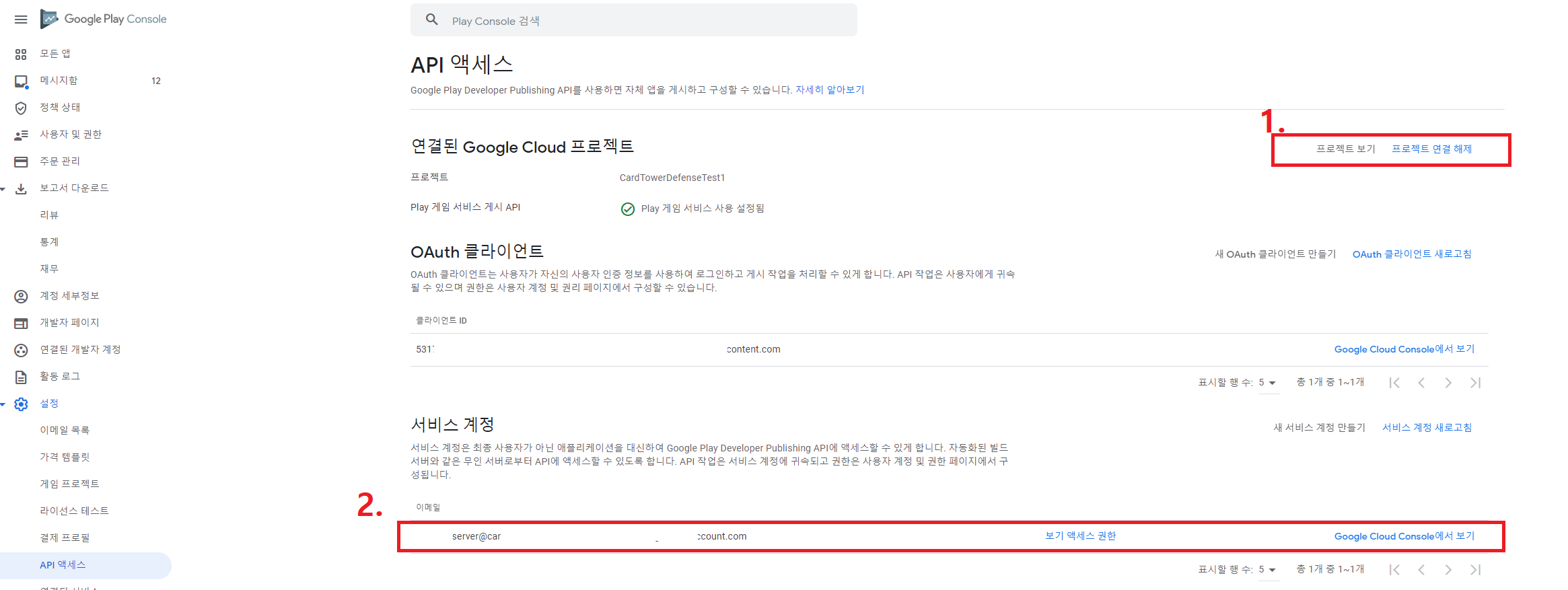Click the 계정 세부정보 profile icon

click(x=21, y=296)
